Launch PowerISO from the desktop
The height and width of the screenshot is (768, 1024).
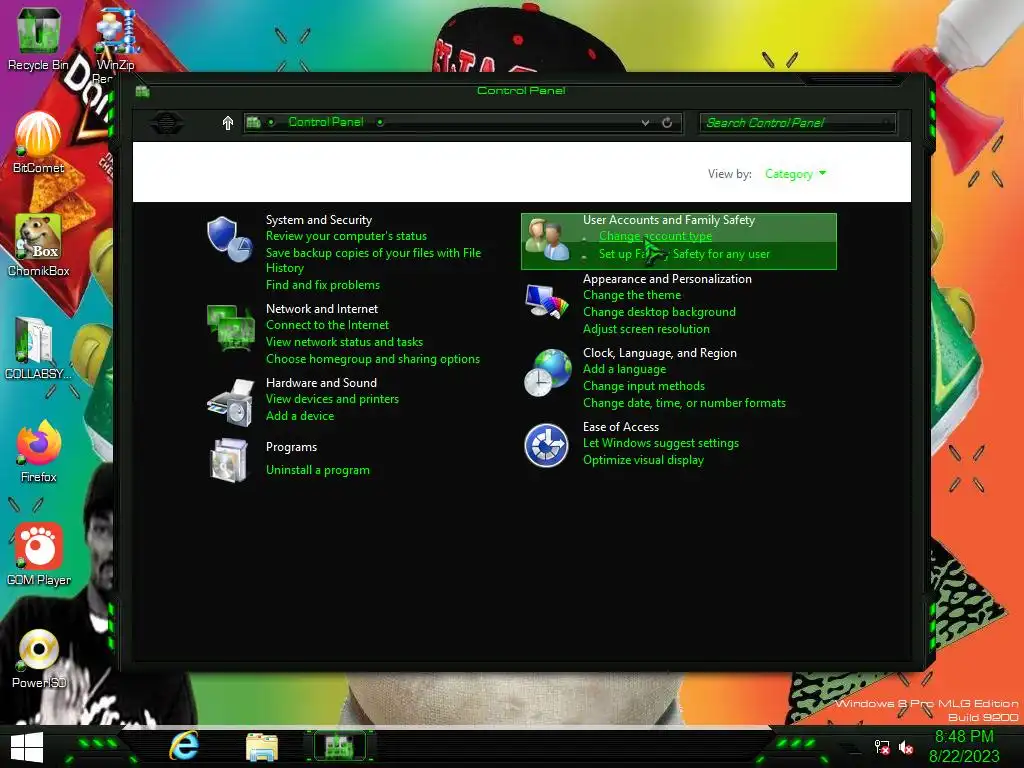[38, 658]
